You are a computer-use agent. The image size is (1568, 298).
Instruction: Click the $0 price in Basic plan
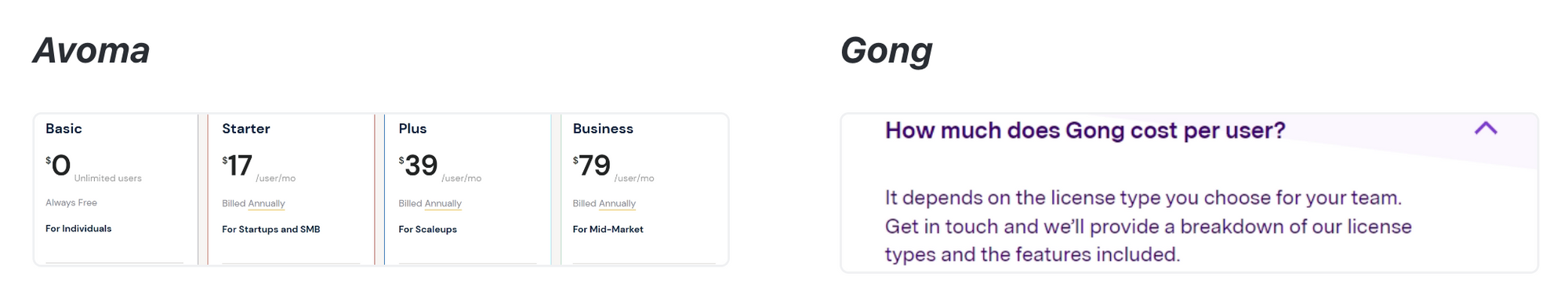(58, 165)
